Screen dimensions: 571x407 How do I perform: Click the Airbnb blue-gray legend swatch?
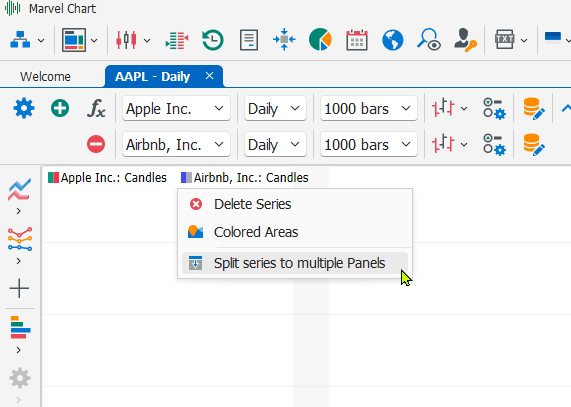(186, 178)
